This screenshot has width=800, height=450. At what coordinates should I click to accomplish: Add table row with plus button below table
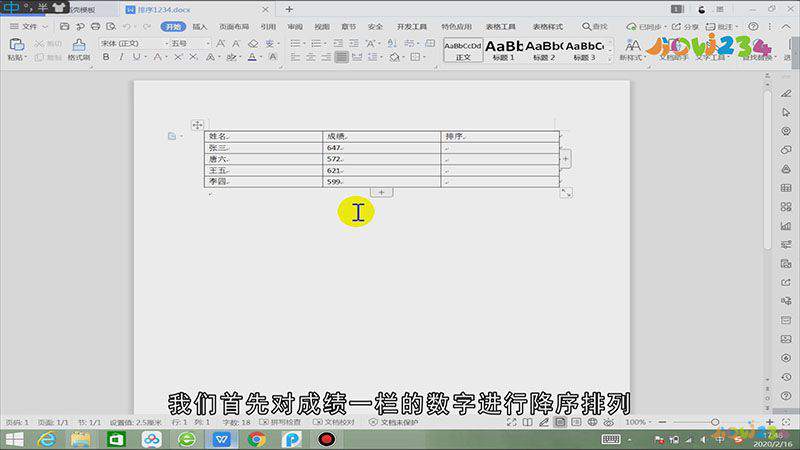[381, 192]
